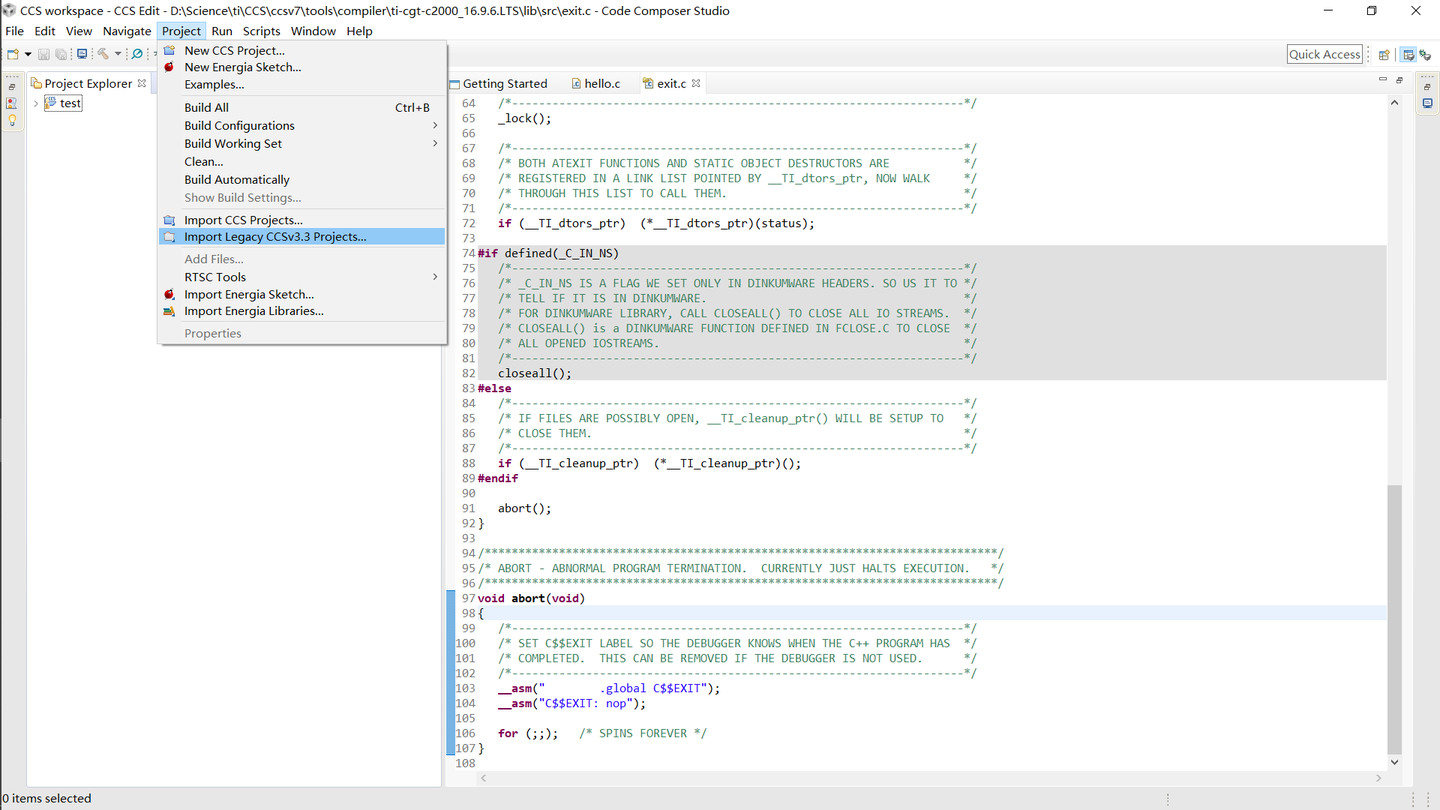
Task: Open the left sidebar person view icon
Action: (x=11, y=103)
